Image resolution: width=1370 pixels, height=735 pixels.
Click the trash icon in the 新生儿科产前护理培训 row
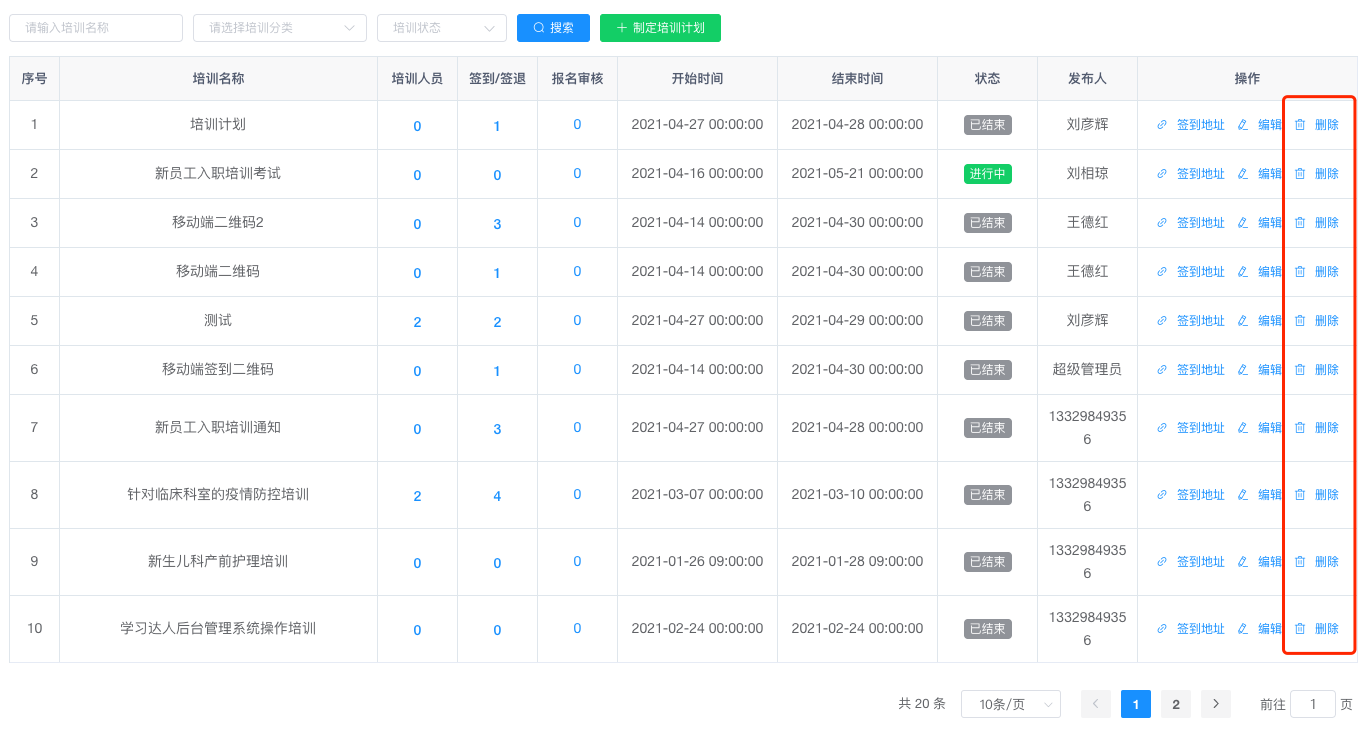(x=1300, y=562)
